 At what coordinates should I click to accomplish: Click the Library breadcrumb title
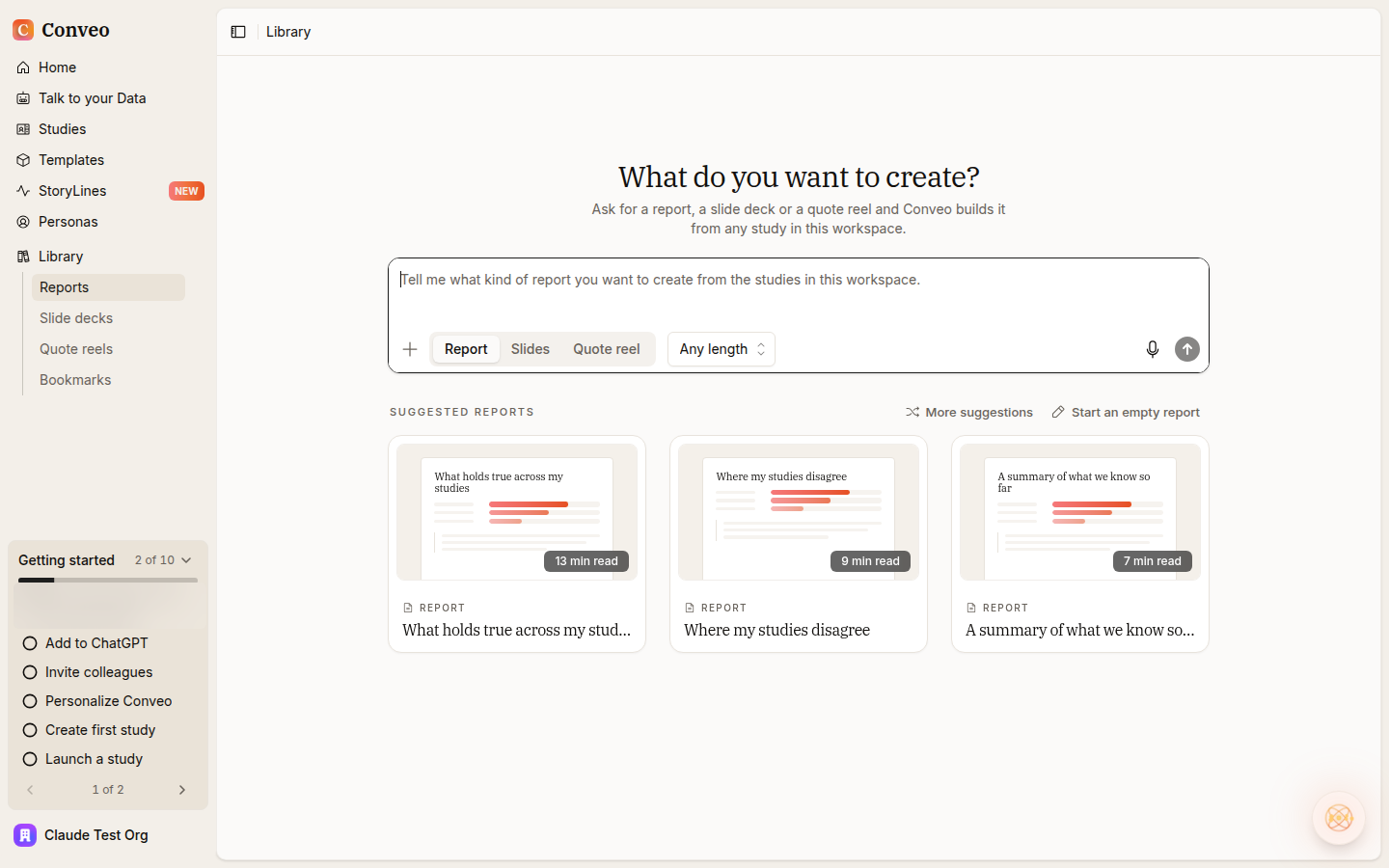tap(288, 32)
